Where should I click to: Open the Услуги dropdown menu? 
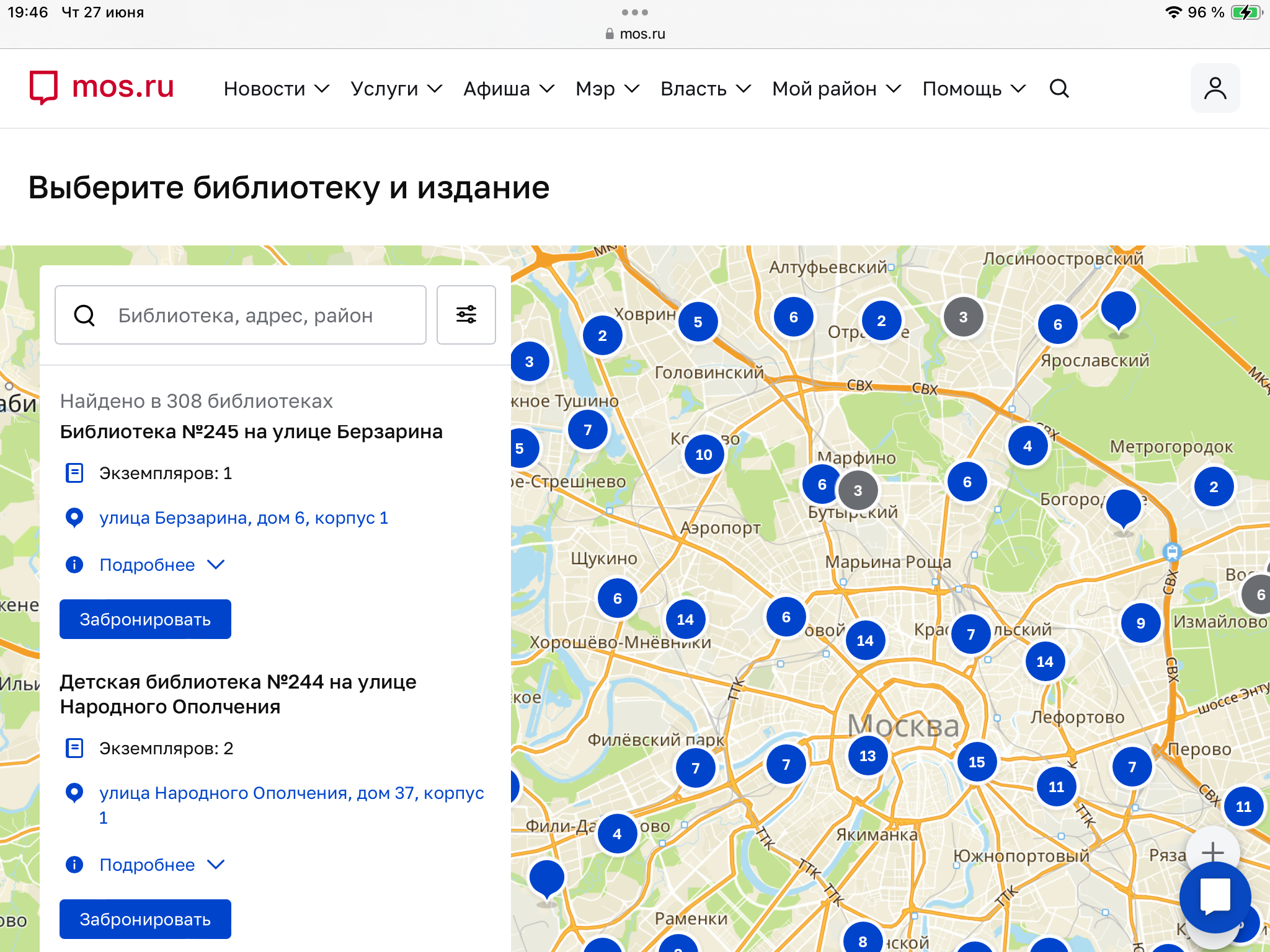396,89
